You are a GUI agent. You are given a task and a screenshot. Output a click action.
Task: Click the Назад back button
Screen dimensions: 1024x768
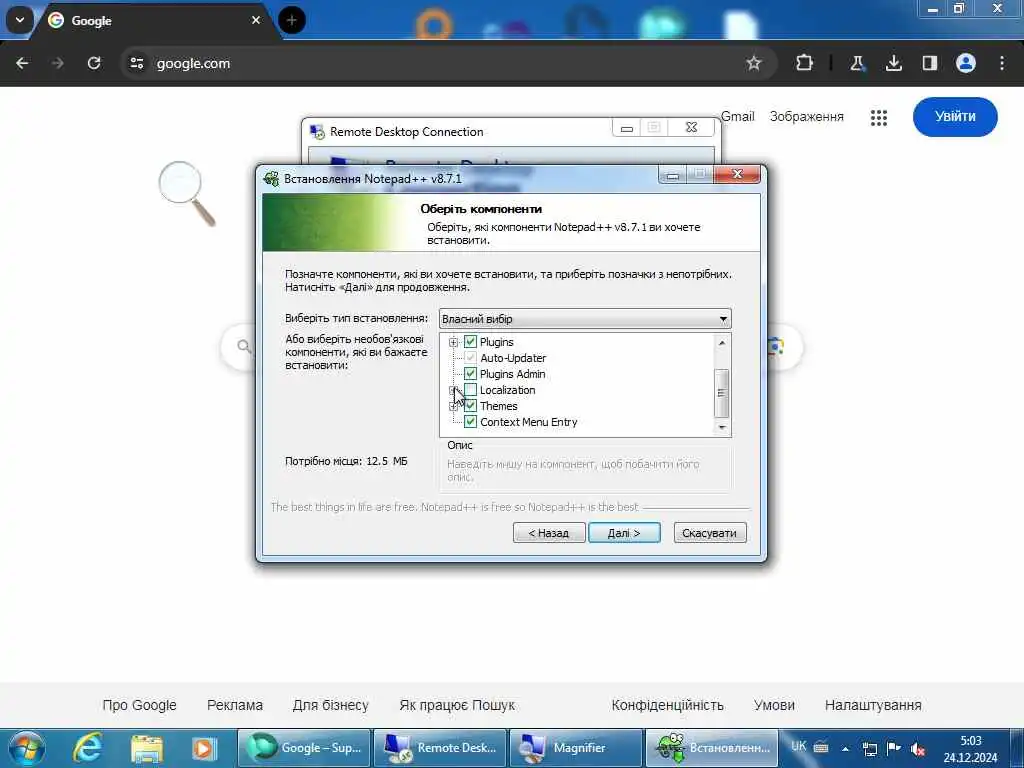[549, 533]
